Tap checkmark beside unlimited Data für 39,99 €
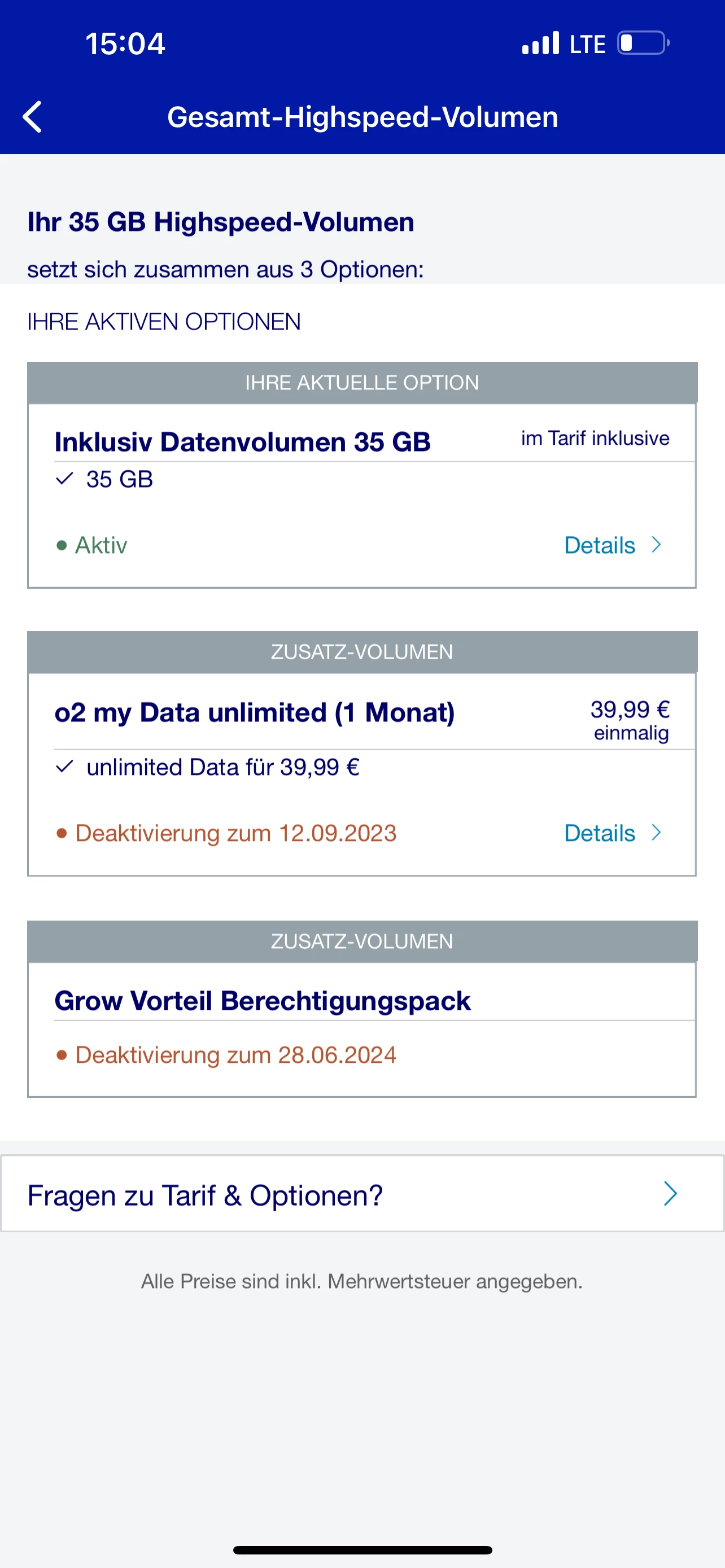This screenshot has height=1568, width=725. (64, 767)
